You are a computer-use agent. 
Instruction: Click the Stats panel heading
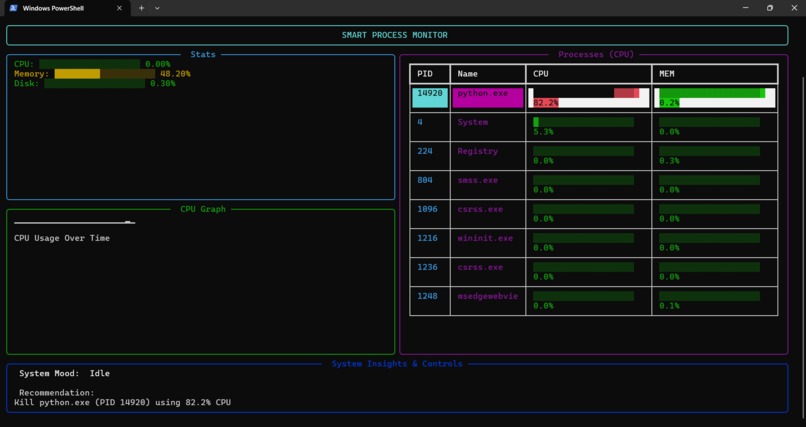click(203, 54)
